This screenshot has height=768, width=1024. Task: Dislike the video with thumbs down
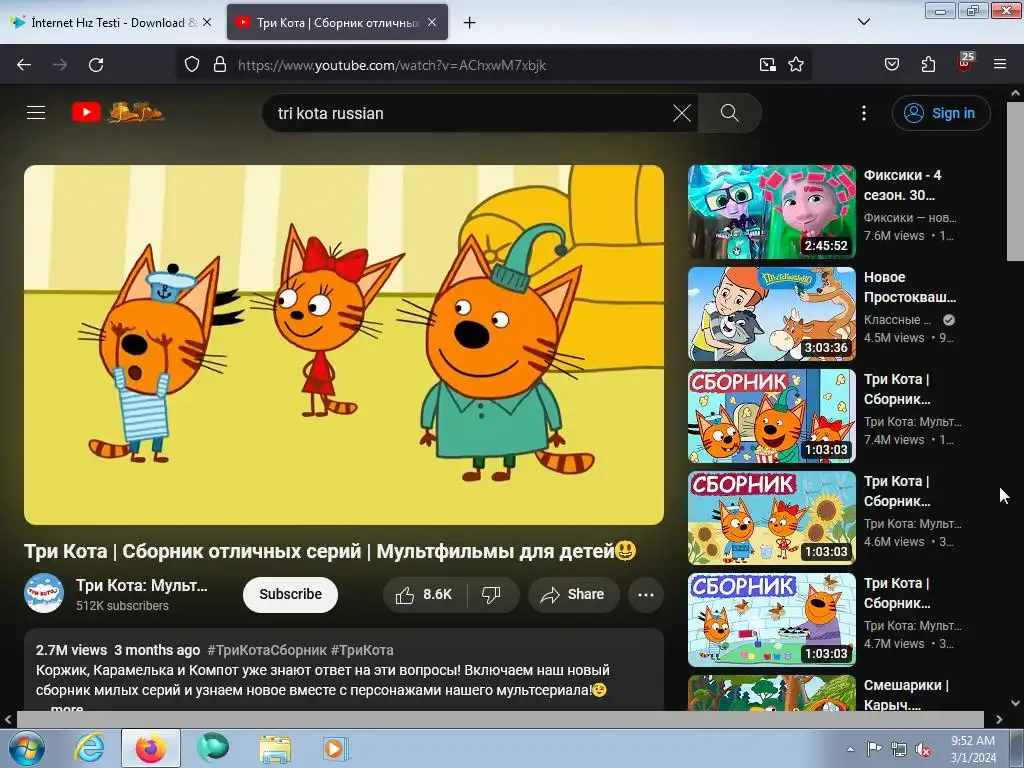[x=492, y=594]
